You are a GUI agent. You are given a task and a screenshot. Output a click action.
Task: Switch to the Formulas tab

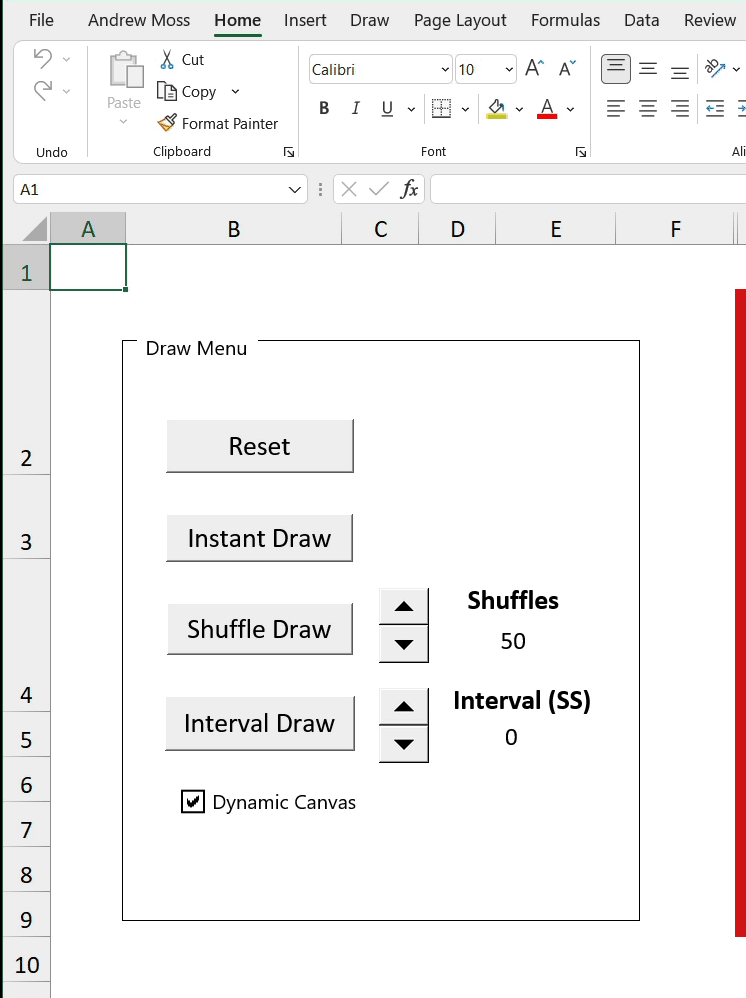(565, 20)
